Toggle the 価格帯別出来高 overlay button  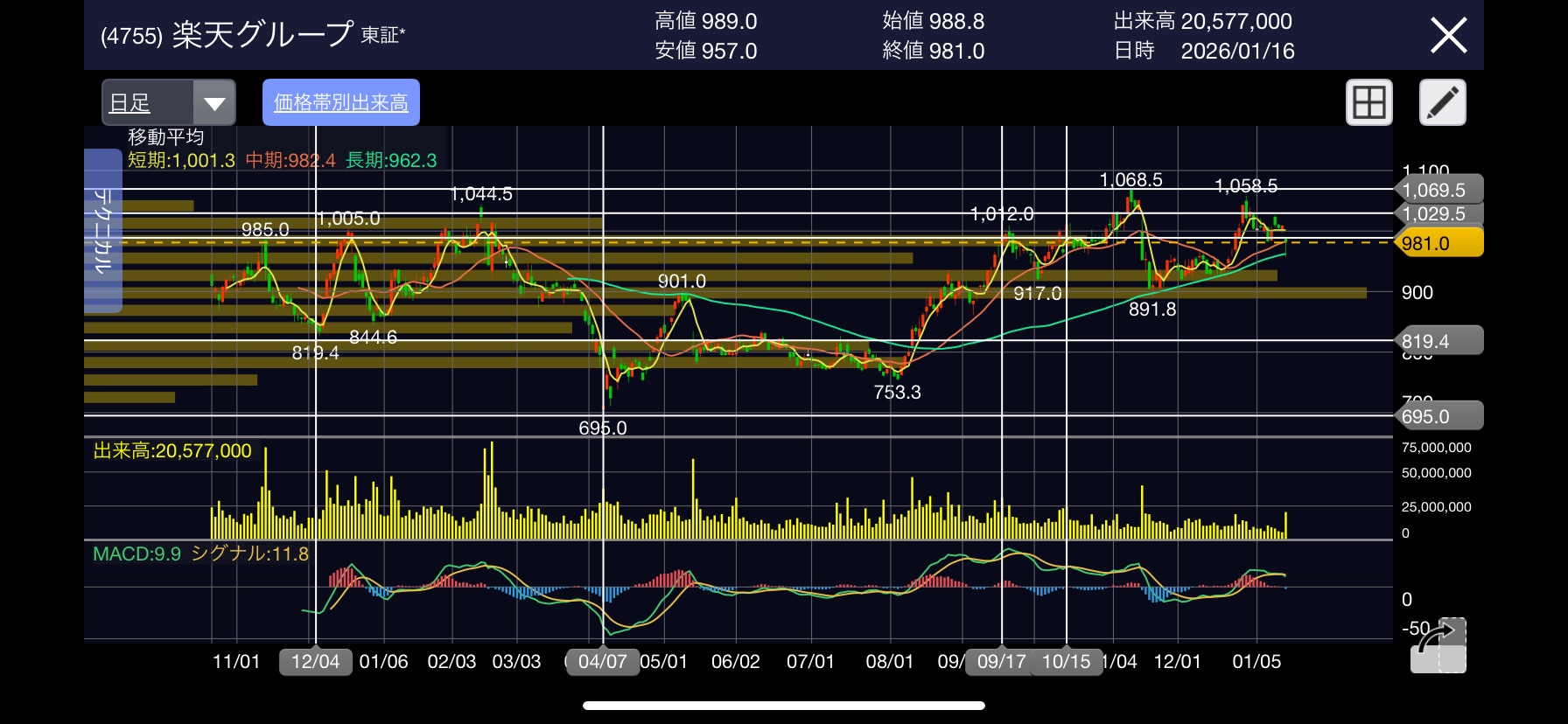341,102
